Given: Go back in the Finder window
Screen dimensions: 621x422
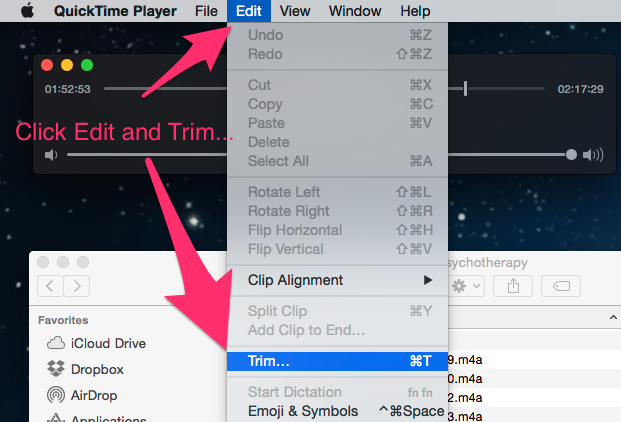Looking at the screenshot, I should [x=50, y=286].
